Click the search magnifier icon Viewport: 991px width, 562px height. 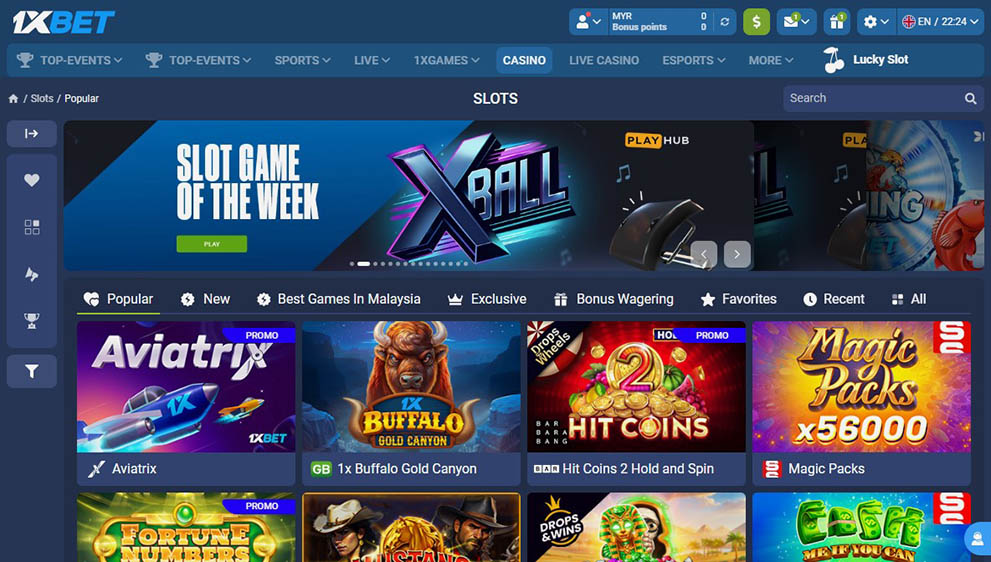[x=970, y=99]
